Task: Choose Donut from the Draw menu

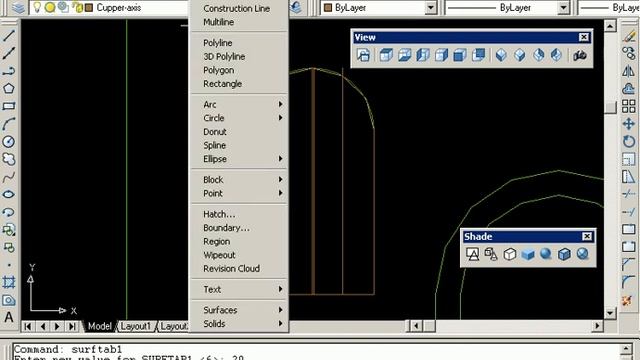Action: [x=240, y=132]
